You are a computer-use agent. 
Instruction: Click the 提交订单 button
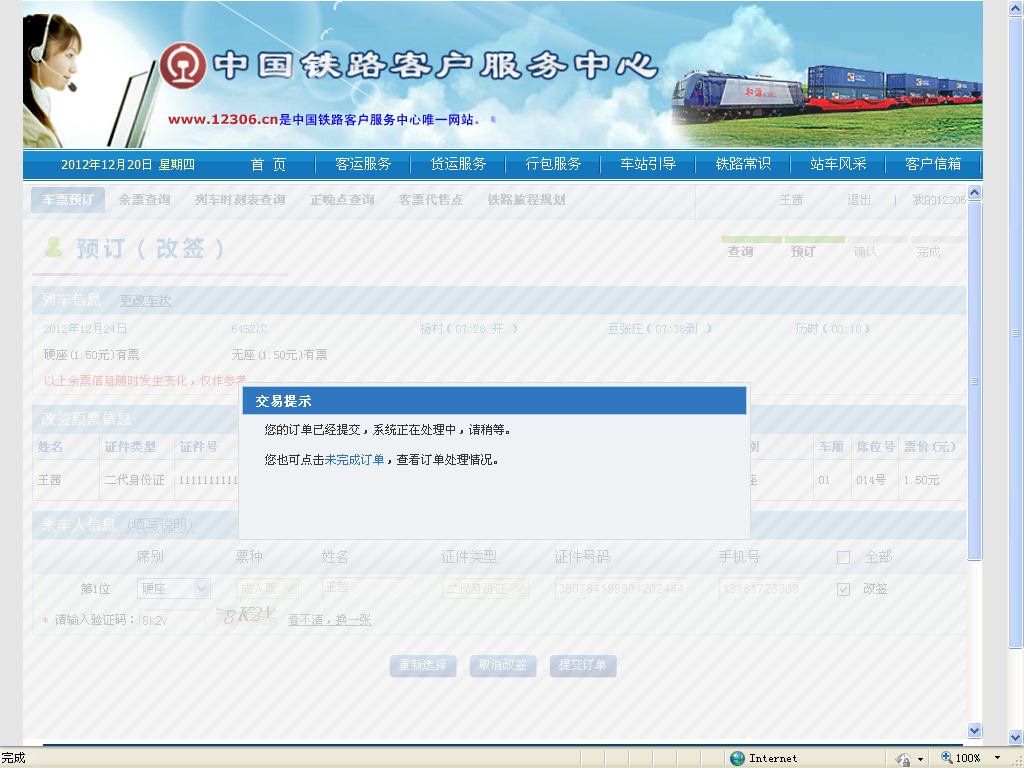coord(583,665)
